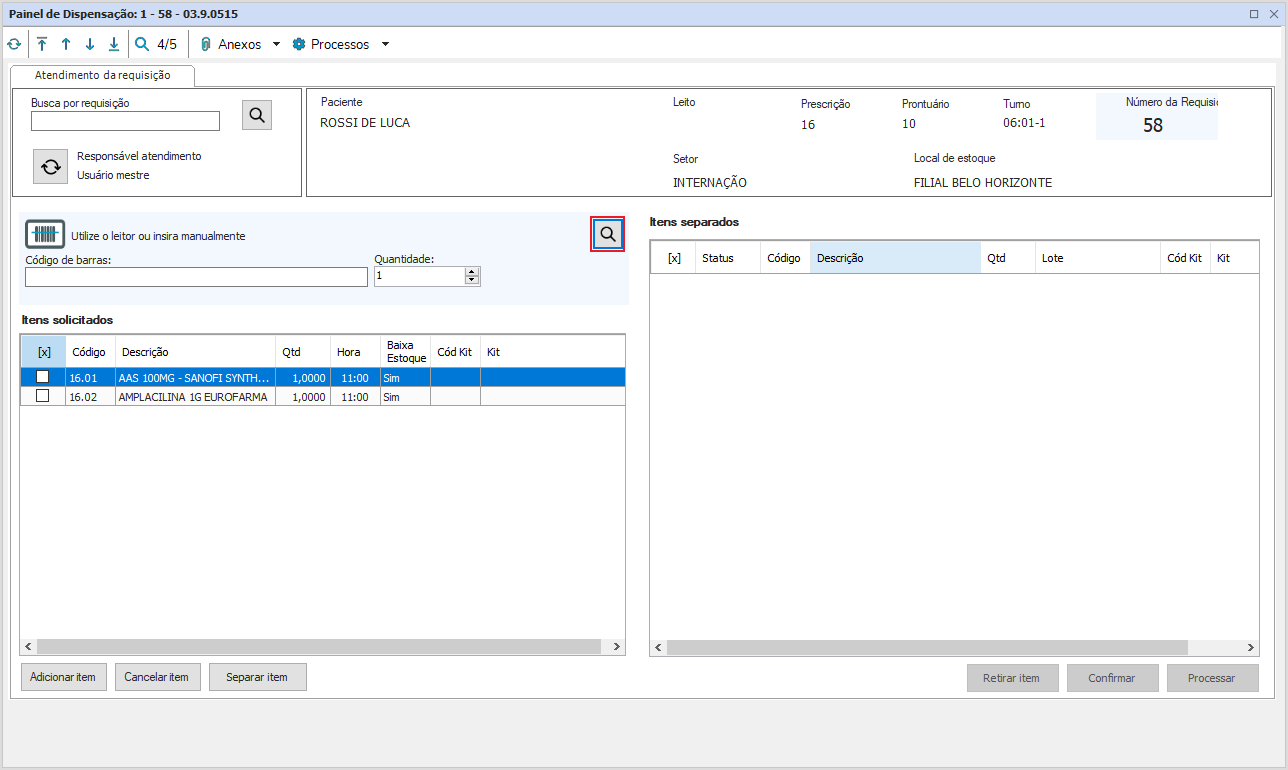1288x770 pixels.
Task: Select the AAS 100MG - SANOFI SYNTH row description
Action: 195,378
